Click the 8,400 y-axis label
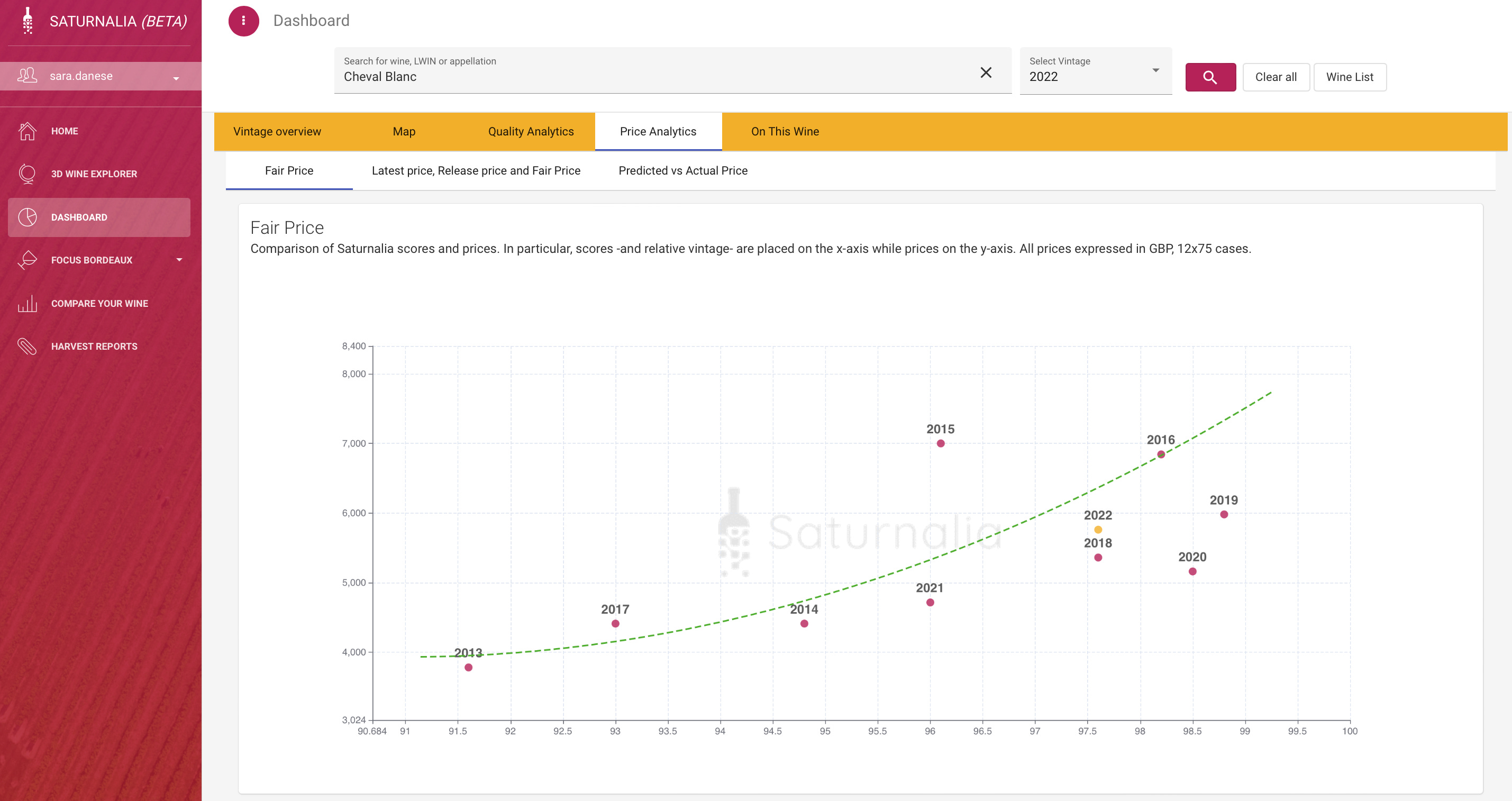This screenshot has height=801, width=1512. (x=354, y=346)
